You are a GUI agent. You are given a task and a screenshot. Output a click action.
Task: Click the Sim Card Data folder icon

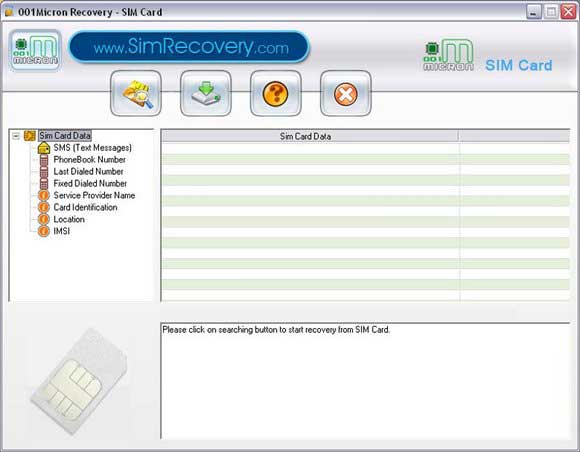(30, 136)
